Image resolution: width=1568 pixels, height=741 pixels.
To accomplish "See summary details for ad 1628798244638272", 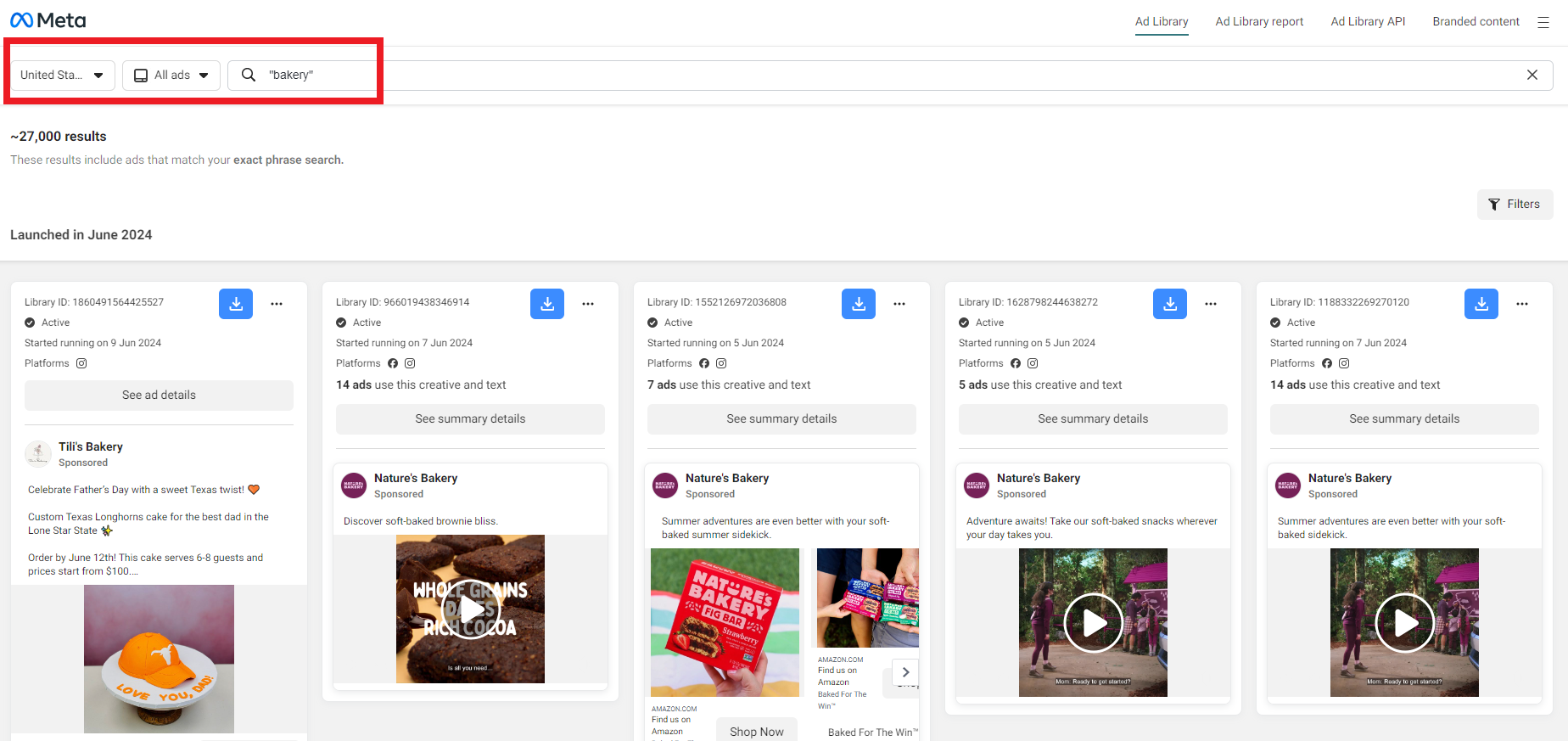I will pyautogui.click(x=1093, y=419).
